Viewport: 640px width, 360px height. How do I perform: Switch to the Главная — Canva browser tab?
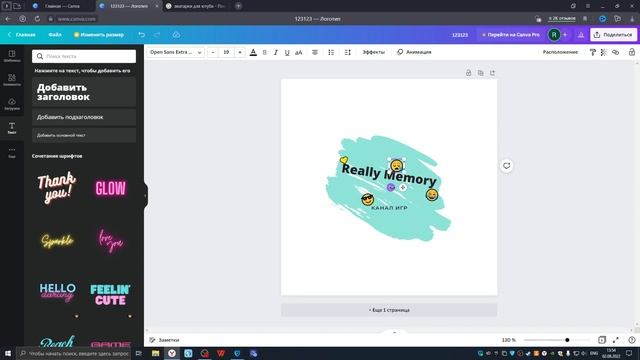(x=61, y=6)
